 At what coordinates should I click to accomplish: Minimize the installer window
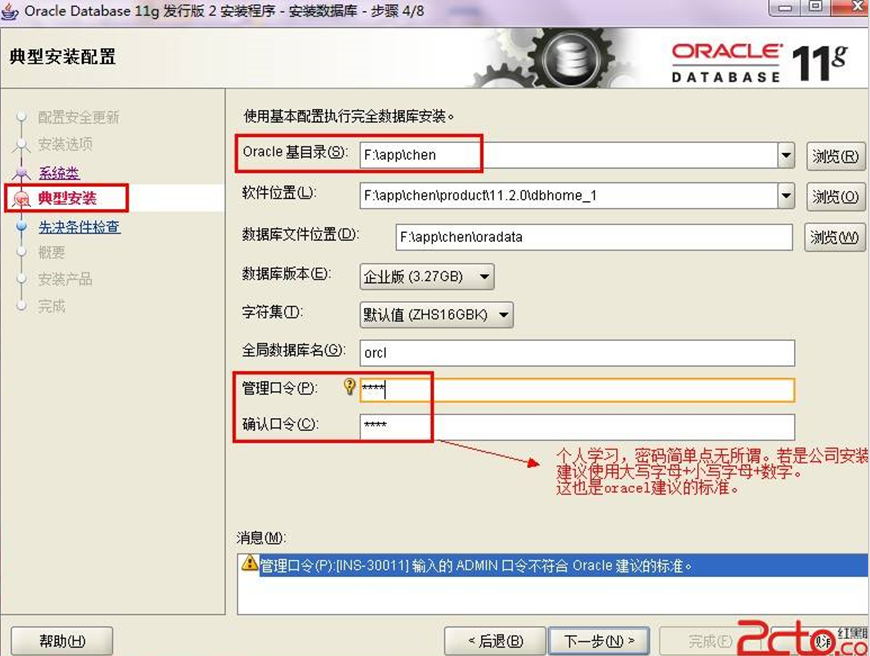coord(785,8)
